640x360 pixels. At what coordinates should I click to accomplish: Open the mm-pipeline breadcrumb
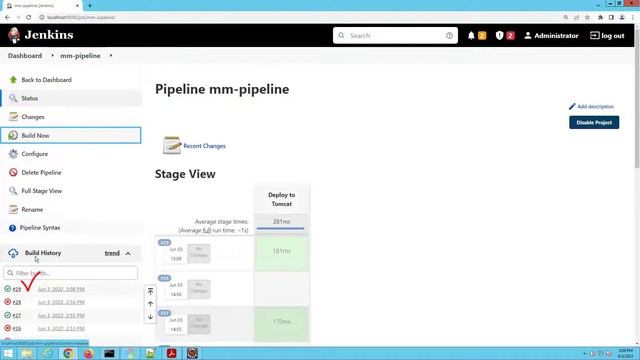click(80, 56)
